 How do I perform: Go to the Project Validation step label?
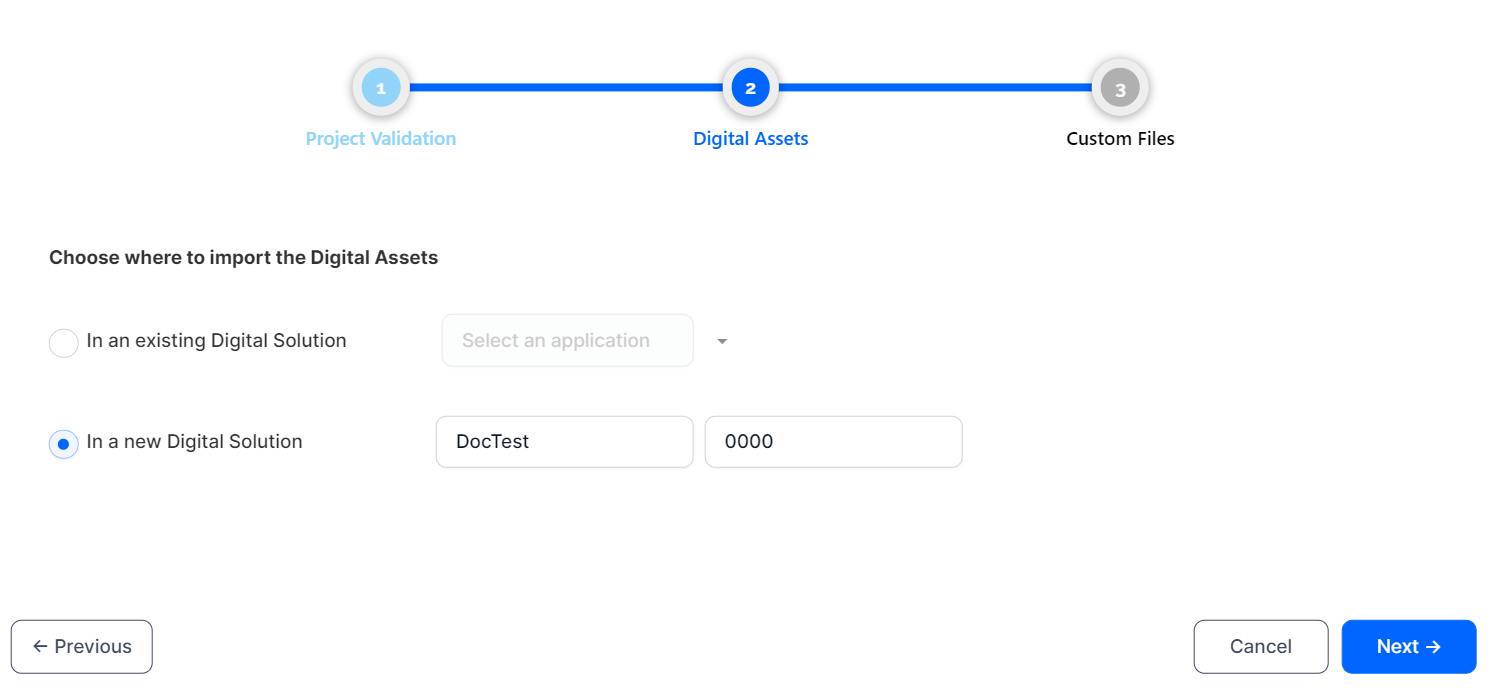coord(381,139)
